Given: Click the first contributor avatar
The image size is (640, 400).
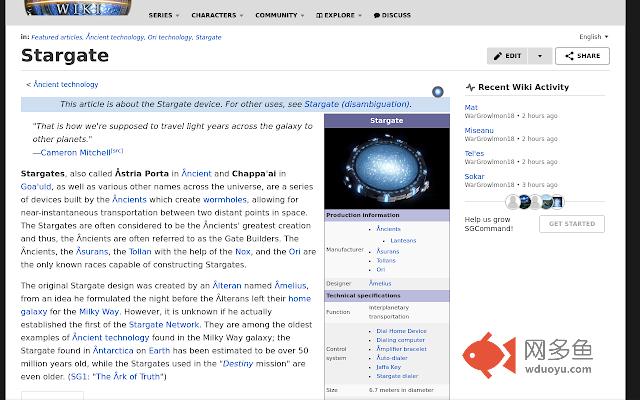Looking at the screenshot, I should [x=512, y=202].
